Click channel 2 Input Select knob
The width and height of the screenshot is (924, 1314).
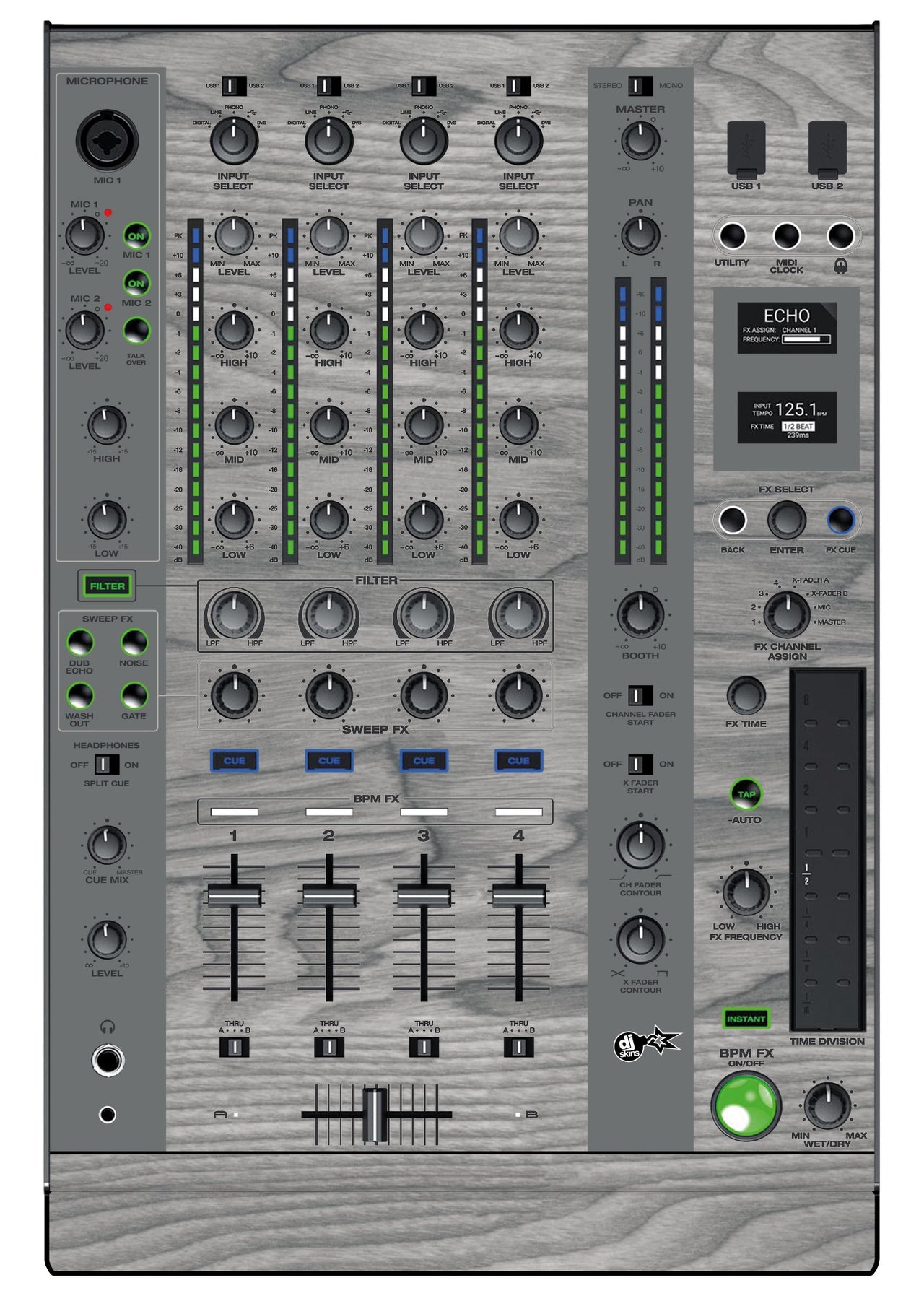pyautogui.click(x=328, y=141)
